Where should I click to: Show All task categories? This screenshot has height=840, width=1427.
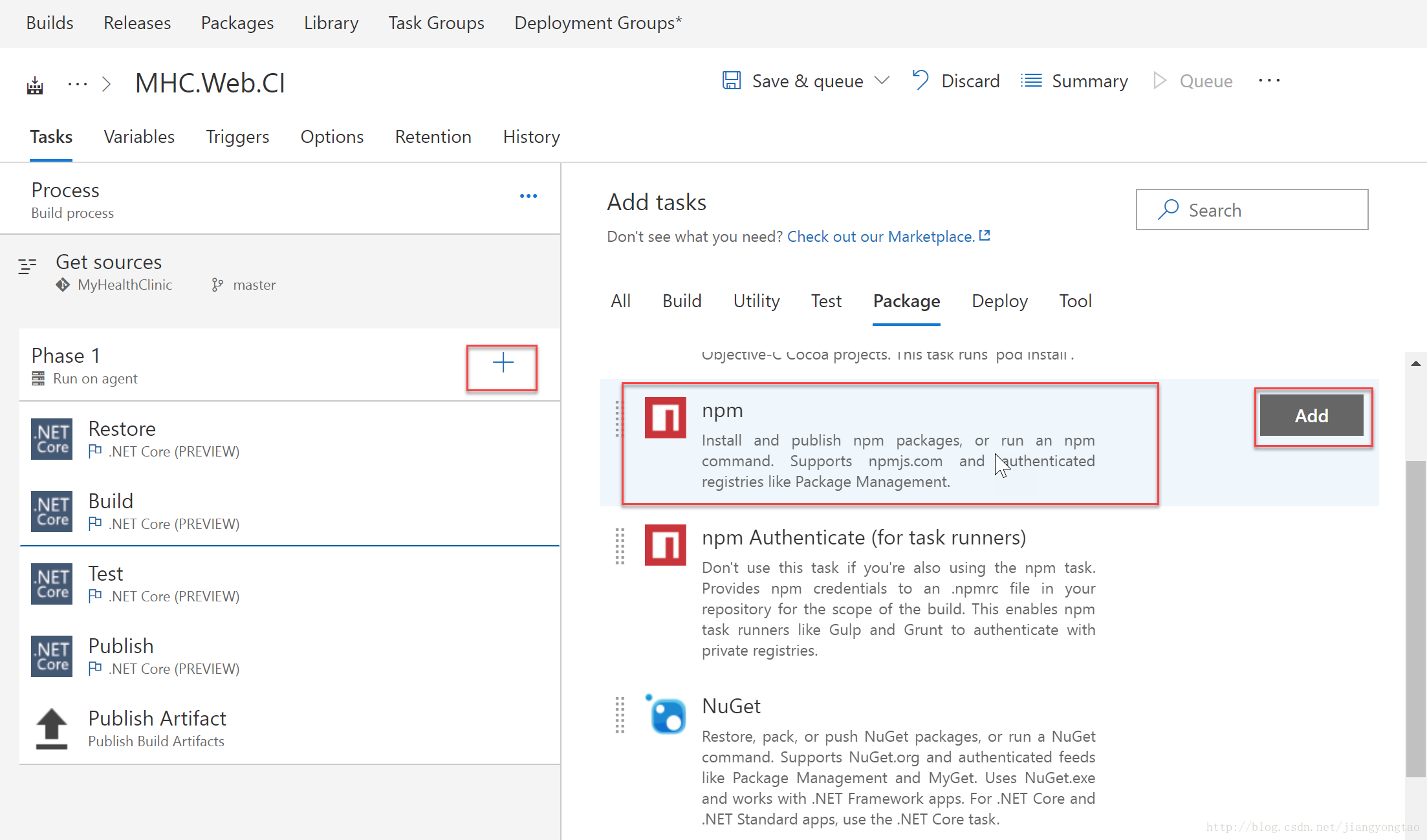pos(620,301)
